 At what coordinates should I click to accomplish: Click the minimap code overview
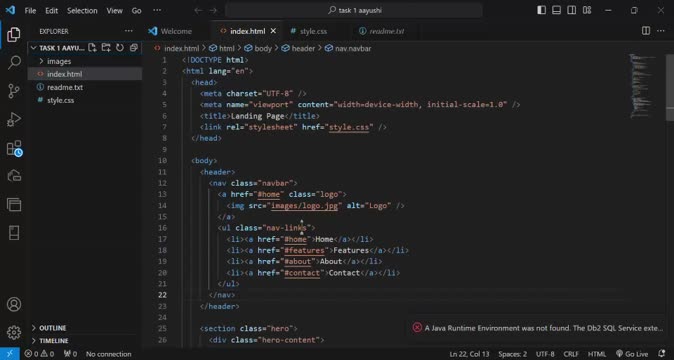click(x=642, y=86)
